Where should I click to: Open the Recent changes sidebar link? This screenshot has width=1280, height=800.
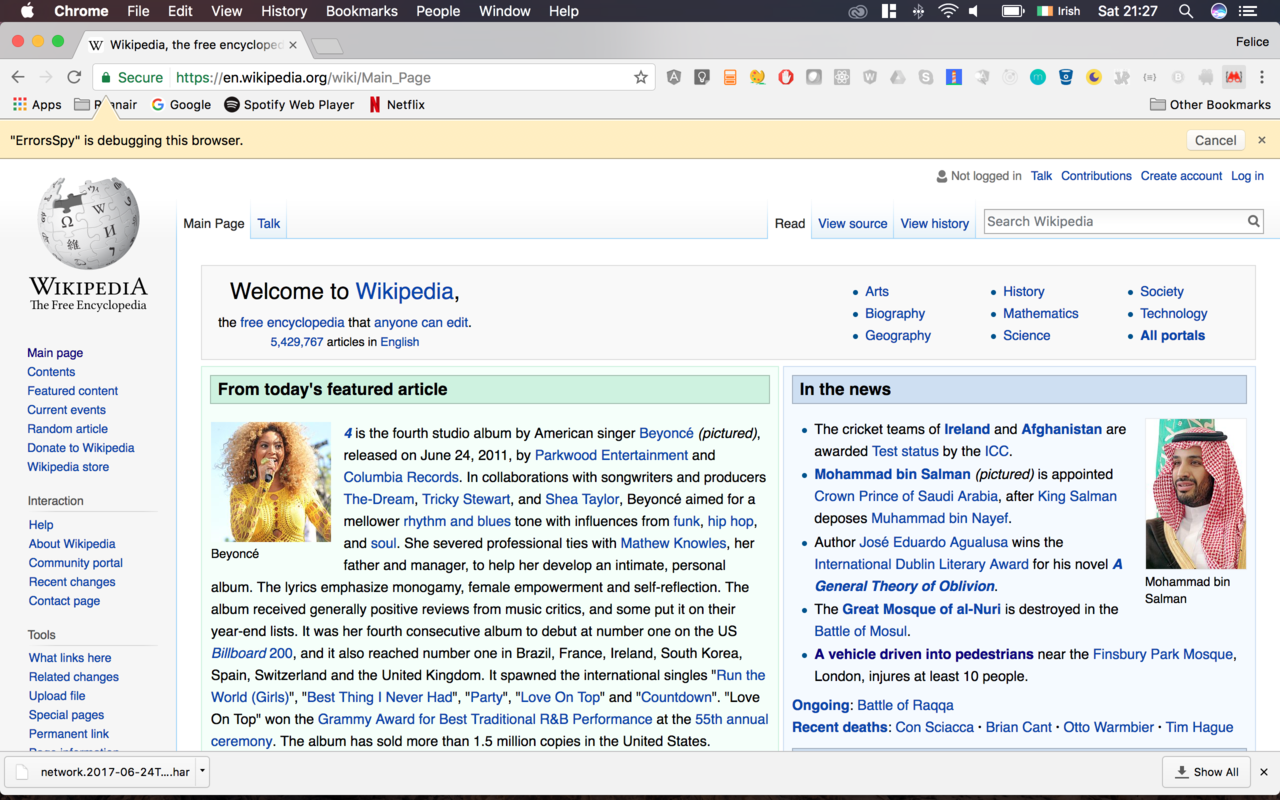tap(72, 582)
